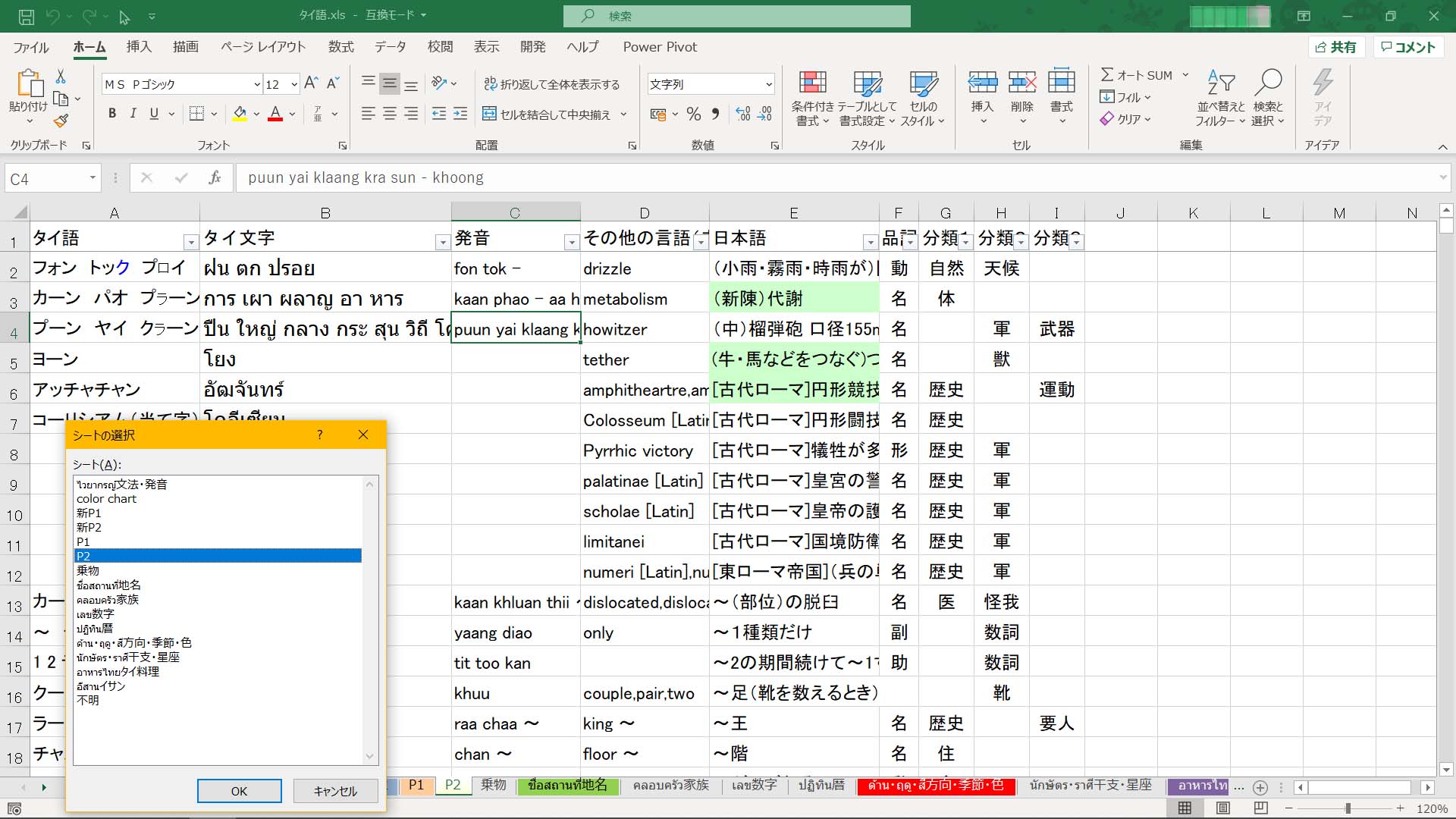Click the help question mark in シートの選択 dialog
Viewport: 1456px width, 819px height.
(320, 435)
